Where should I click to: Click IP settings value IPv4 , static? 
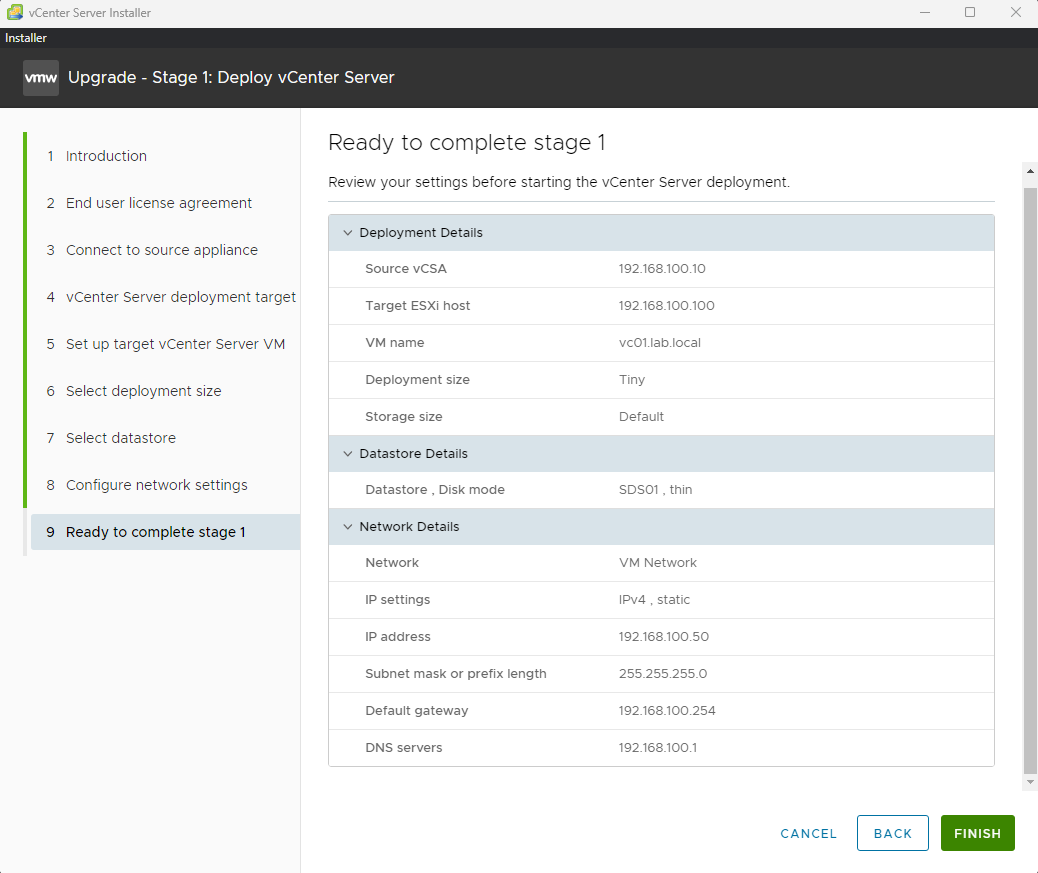click(654, 600)
